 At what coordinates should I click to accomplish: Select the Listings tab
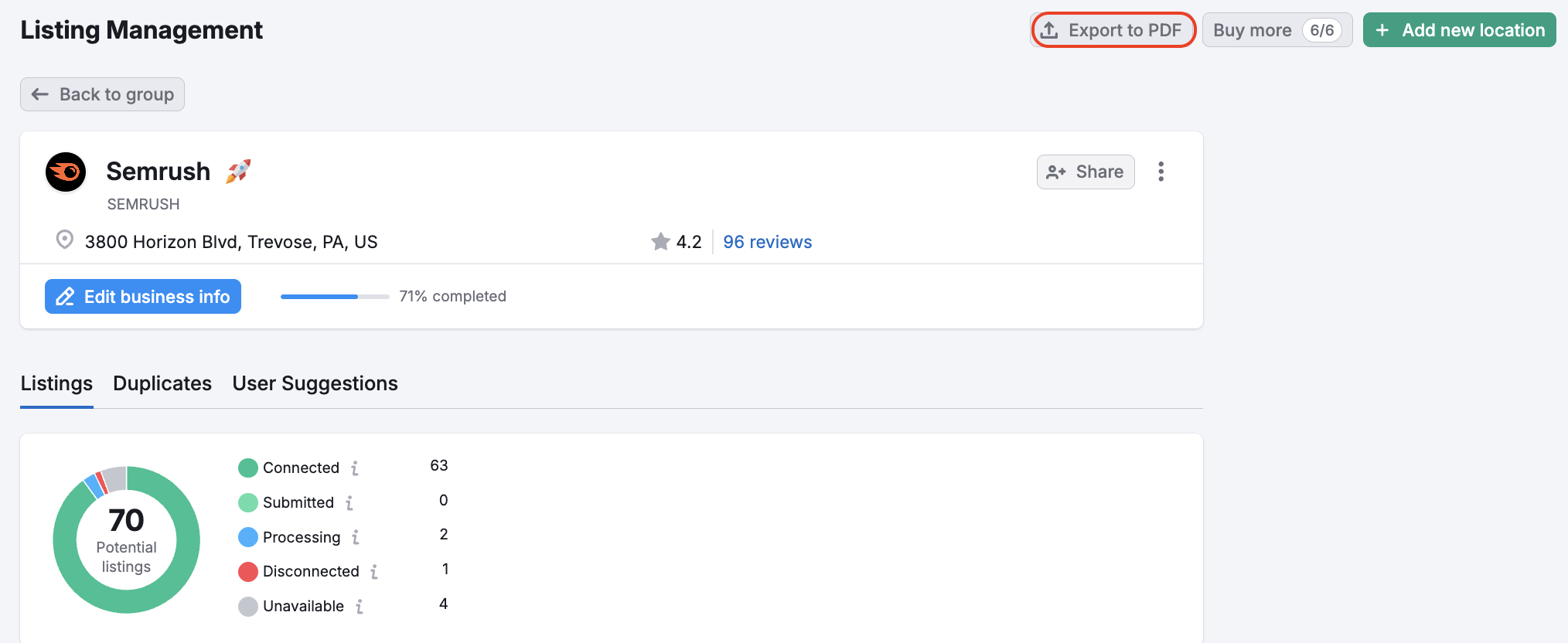[56, 383]
